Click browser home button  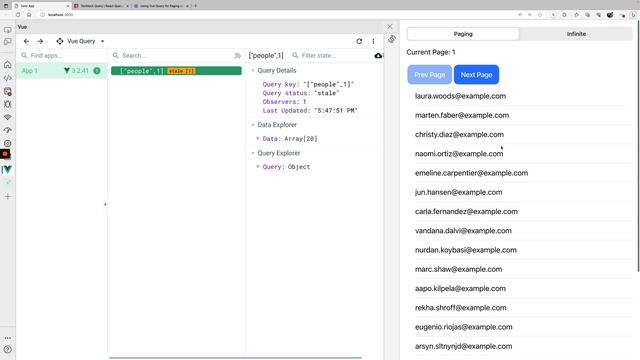coord(29,15)
